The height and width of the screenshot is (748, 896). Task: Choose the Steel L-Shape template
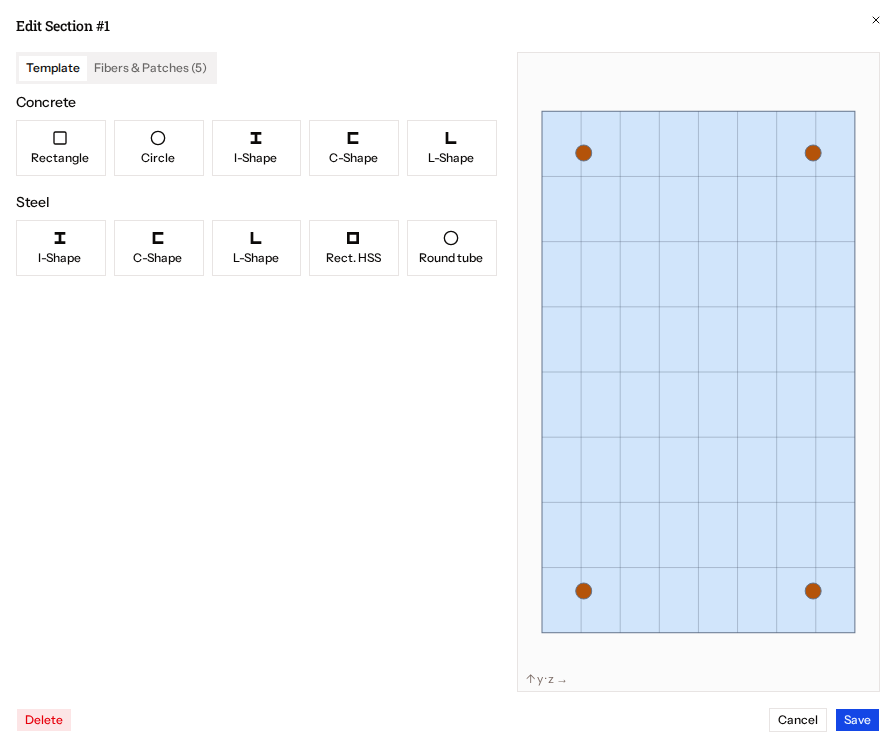pyautogui.click(x=256, y=248)
